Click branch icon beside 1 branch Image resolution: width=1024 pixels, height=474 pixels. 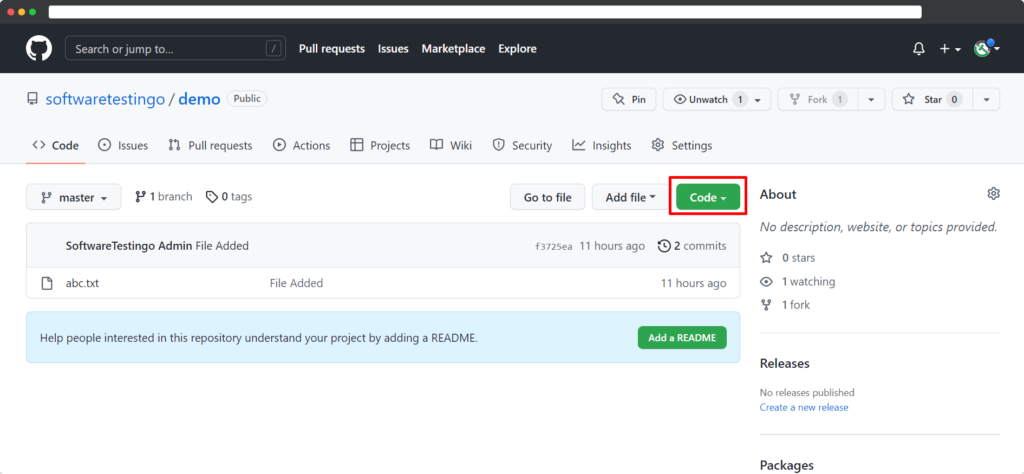coord(140,197)
